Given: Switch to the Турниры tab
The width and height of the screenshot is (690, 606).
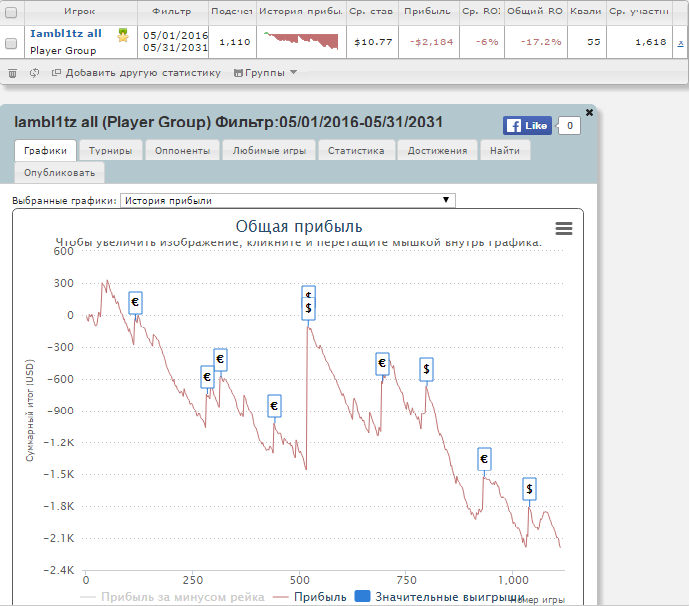Looking at the screenshot, I should click(110, 151).
